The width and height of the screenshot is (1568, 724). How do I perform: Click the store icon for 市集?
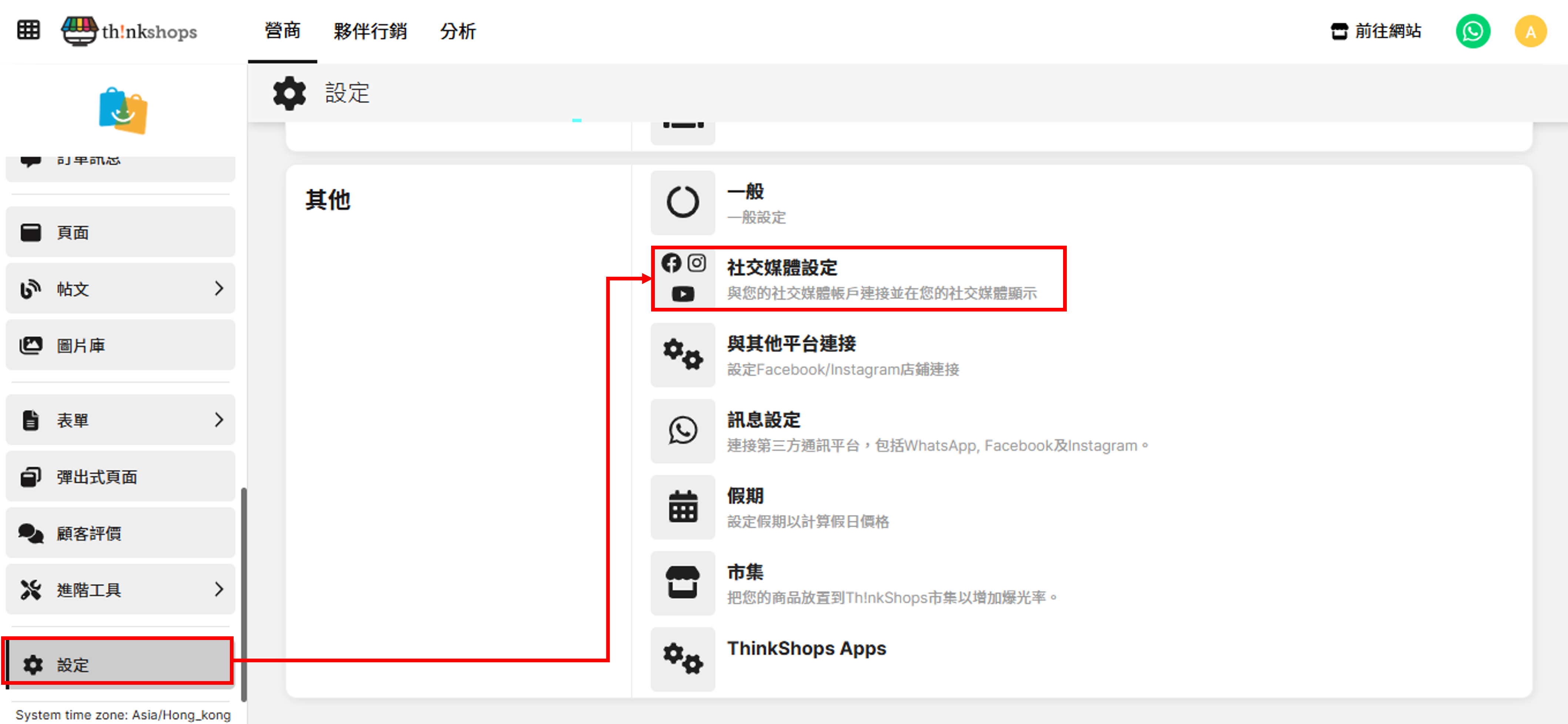(682, 583)
